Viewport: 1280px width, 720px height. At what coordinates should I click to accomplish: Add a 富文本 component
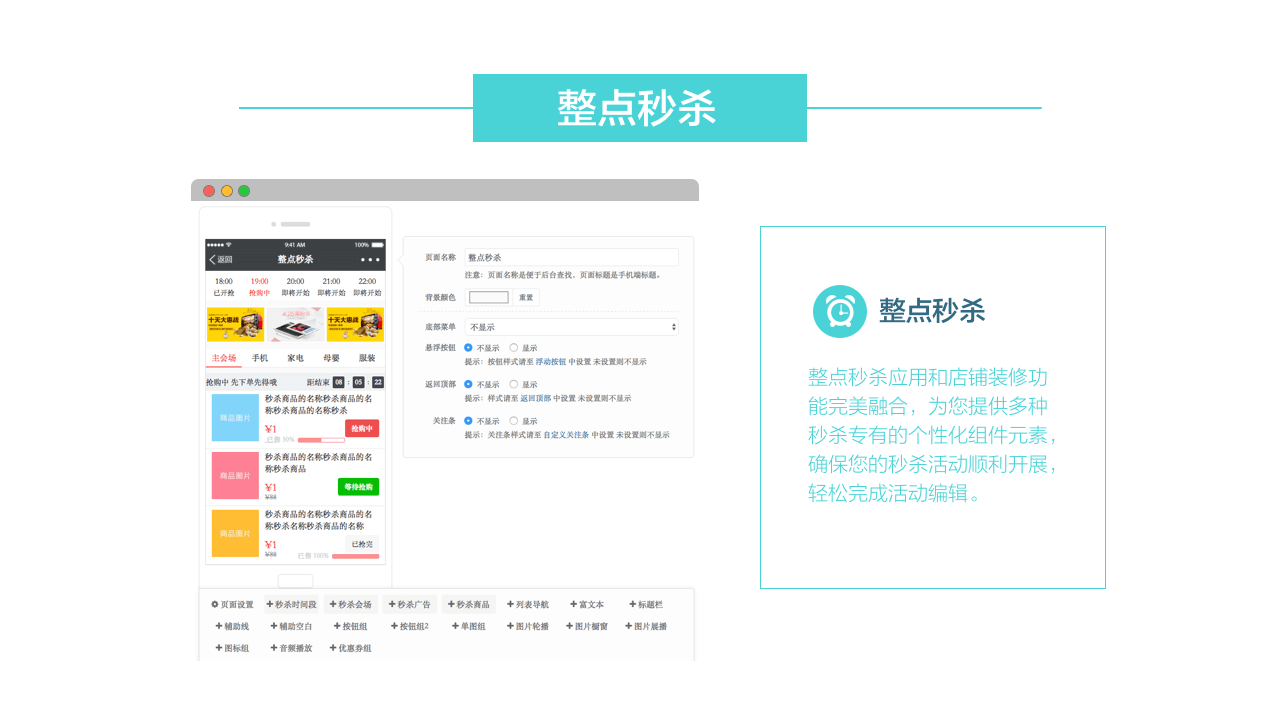tap(586, 605)
